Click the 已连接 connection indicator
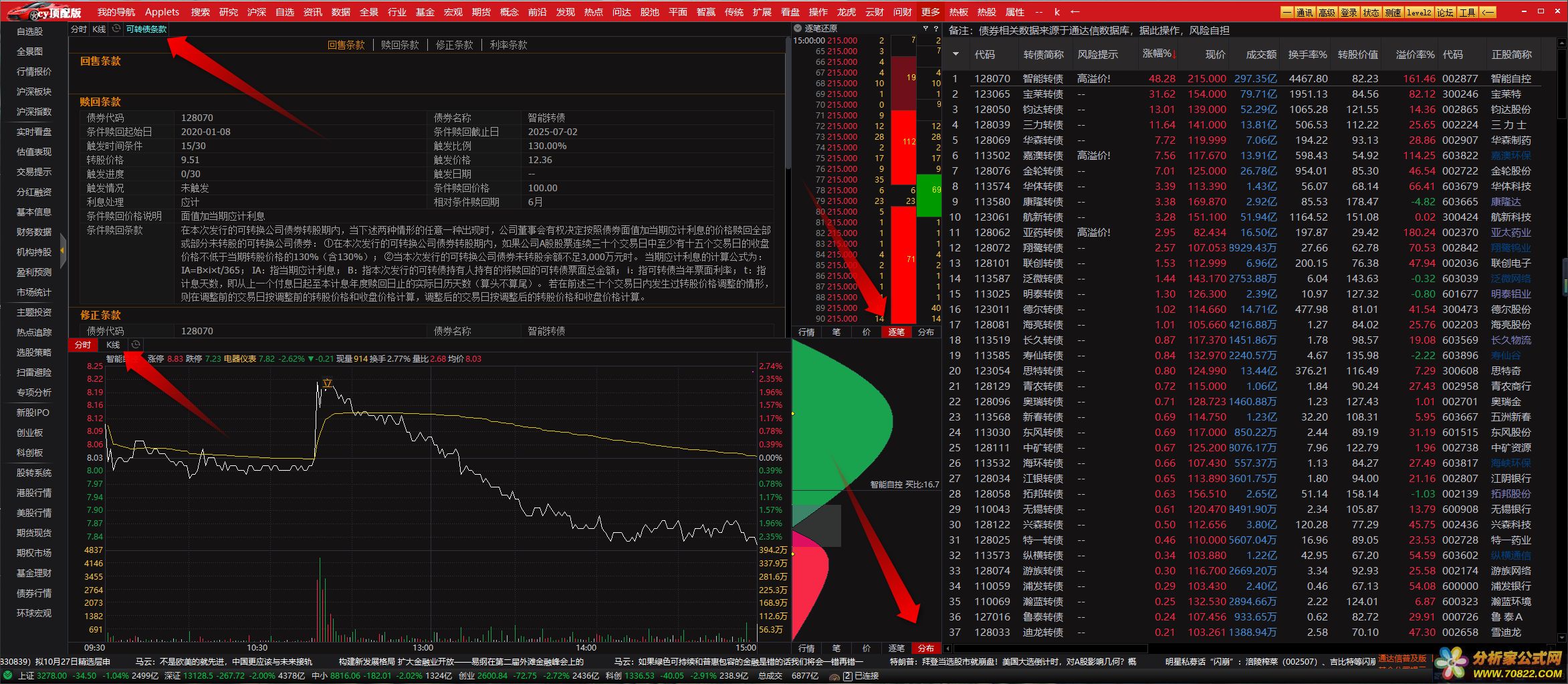Screen dimensions: 1568x684 pos(866,675)
